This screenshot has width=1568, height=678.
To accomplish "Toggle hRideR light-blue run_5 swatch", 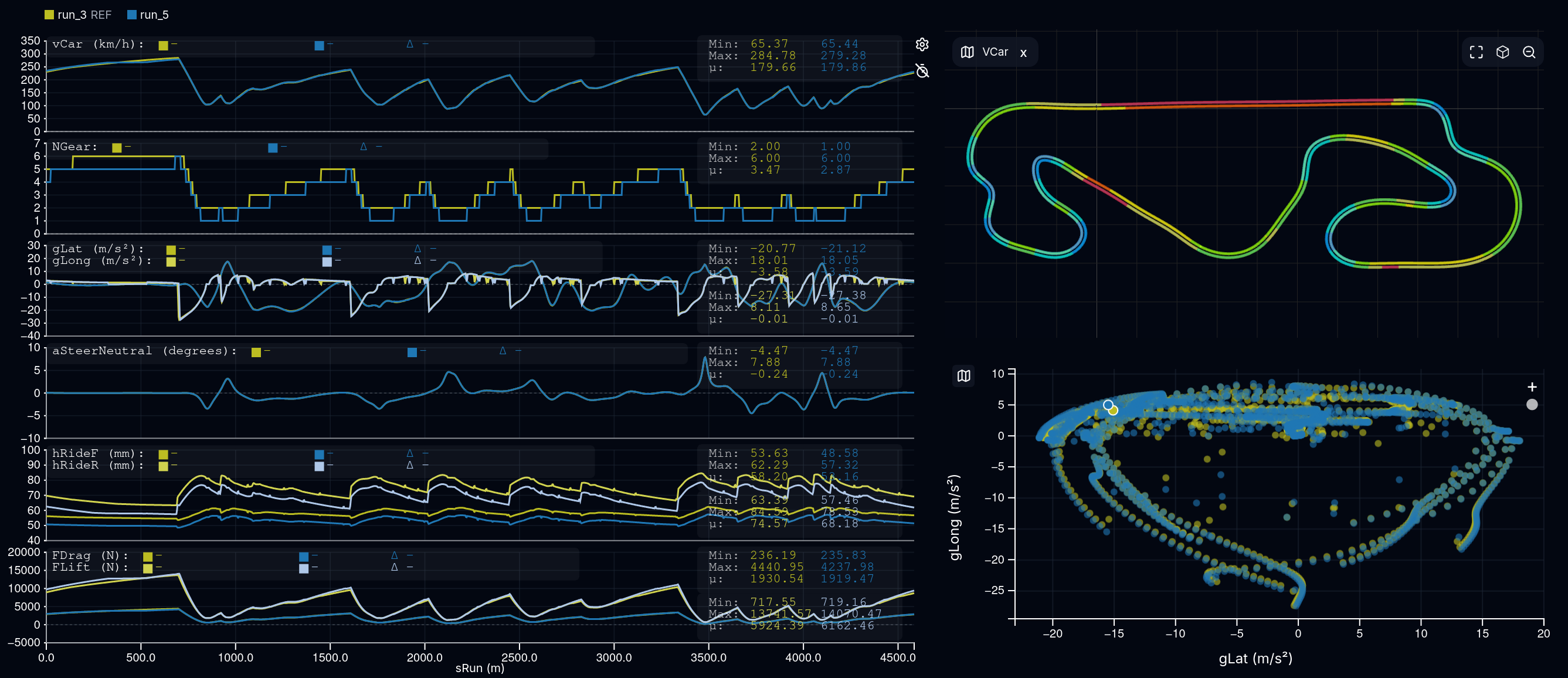I will (319, 466).
